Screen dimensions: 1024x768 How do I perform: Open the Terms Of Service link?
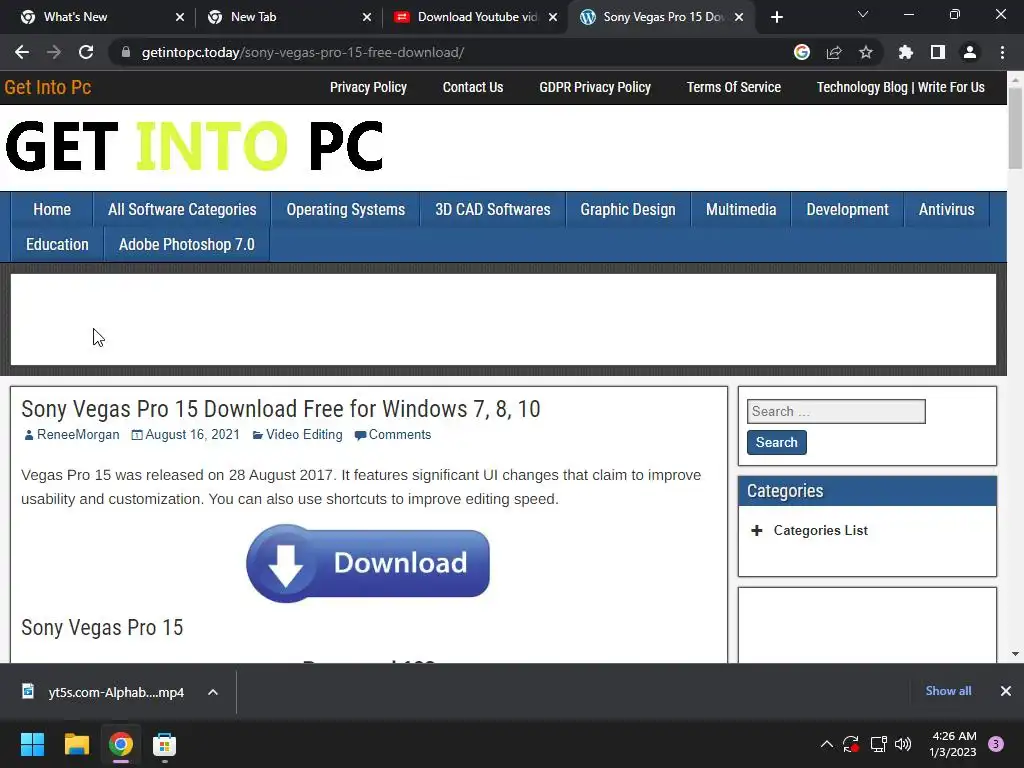click(x=733, y=88)
